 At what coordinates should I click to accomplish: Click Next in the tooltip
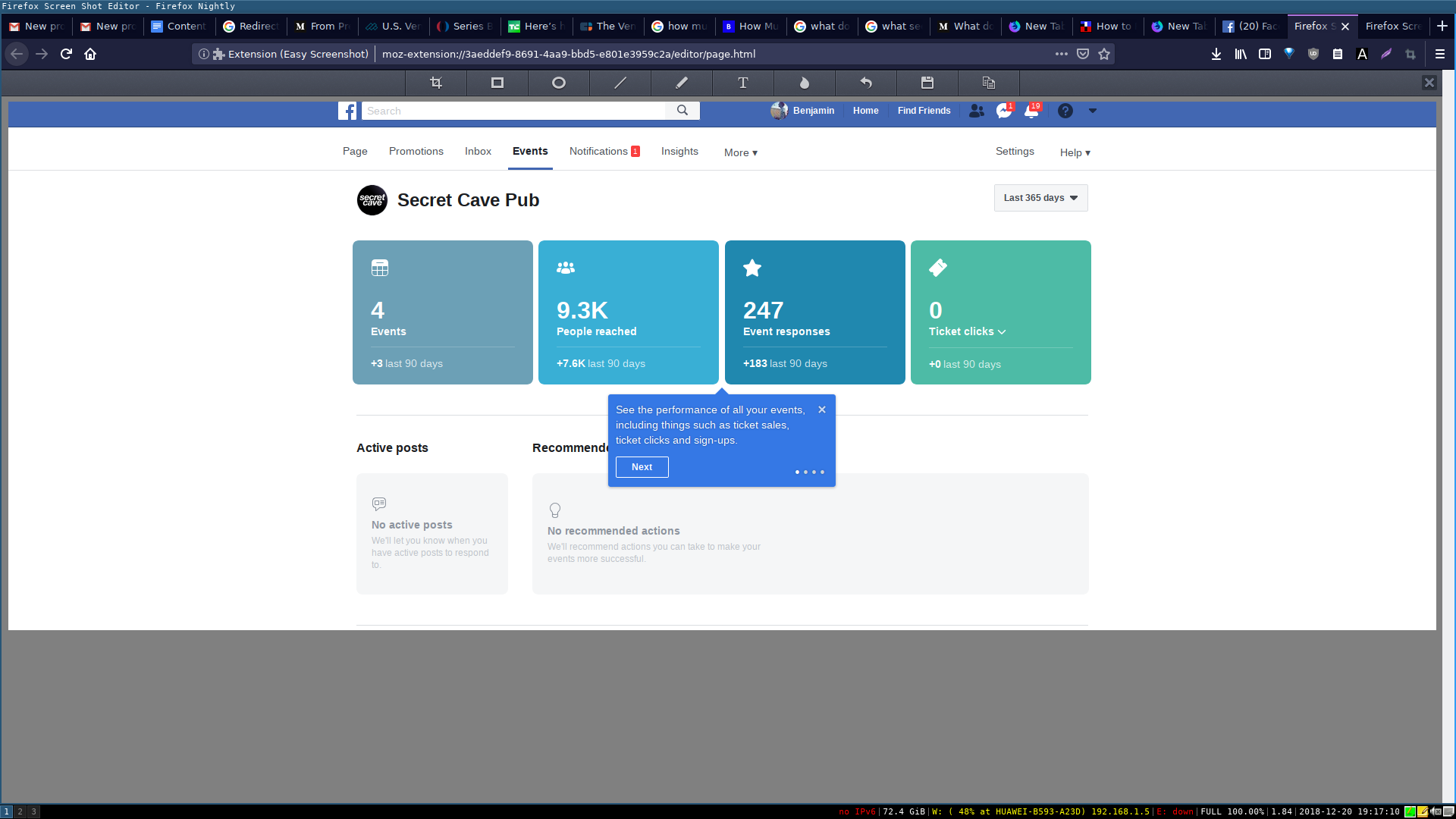coord(642,467)
